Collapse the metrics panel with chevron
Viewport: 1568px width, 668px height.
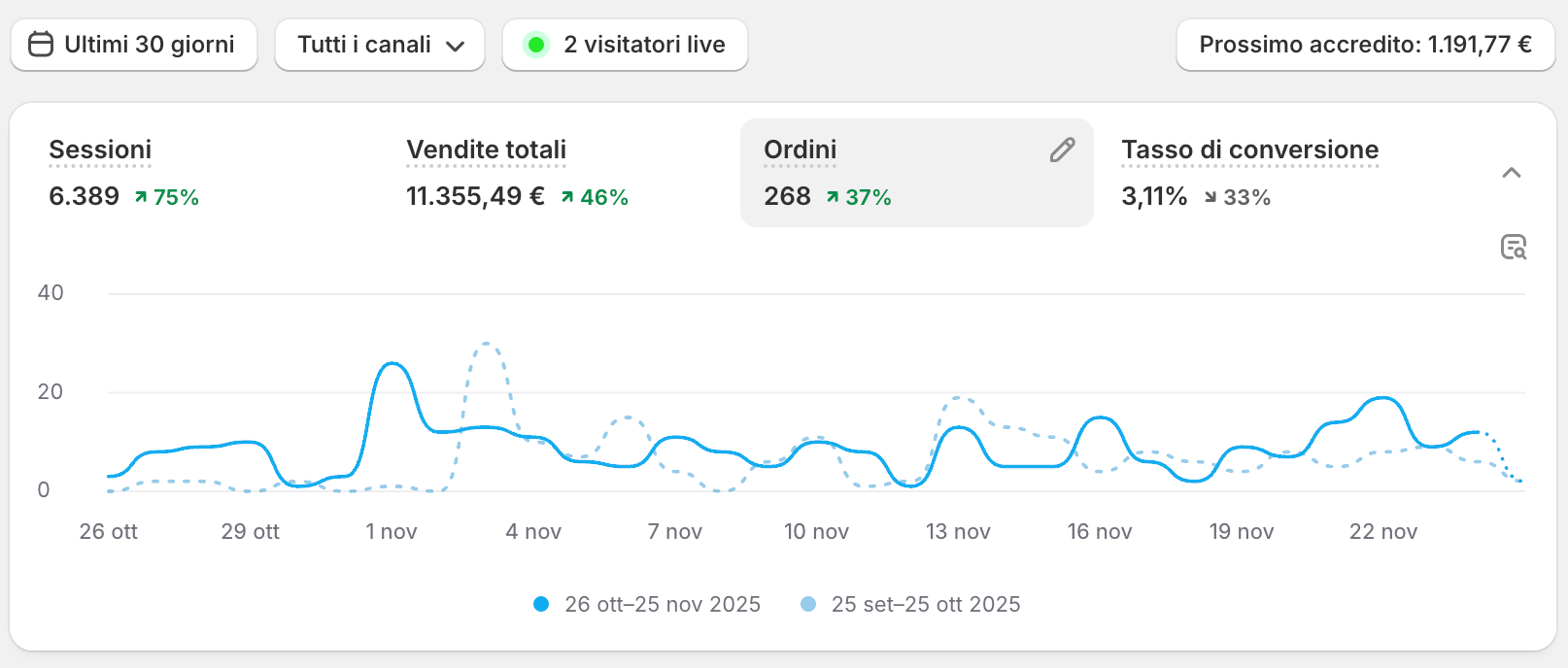(x=1511, y=173)
